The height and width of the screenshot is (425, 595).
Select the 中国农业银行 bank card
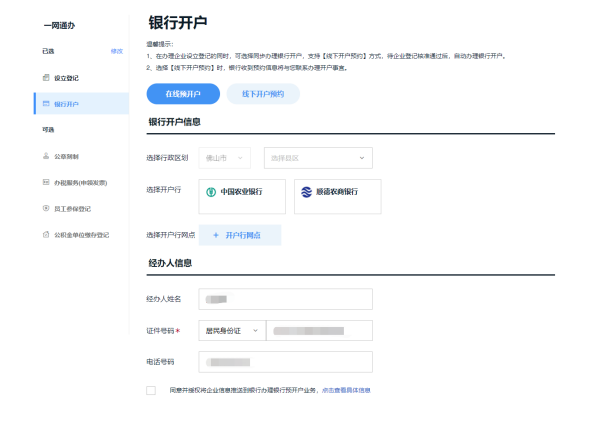click(242, 197)
